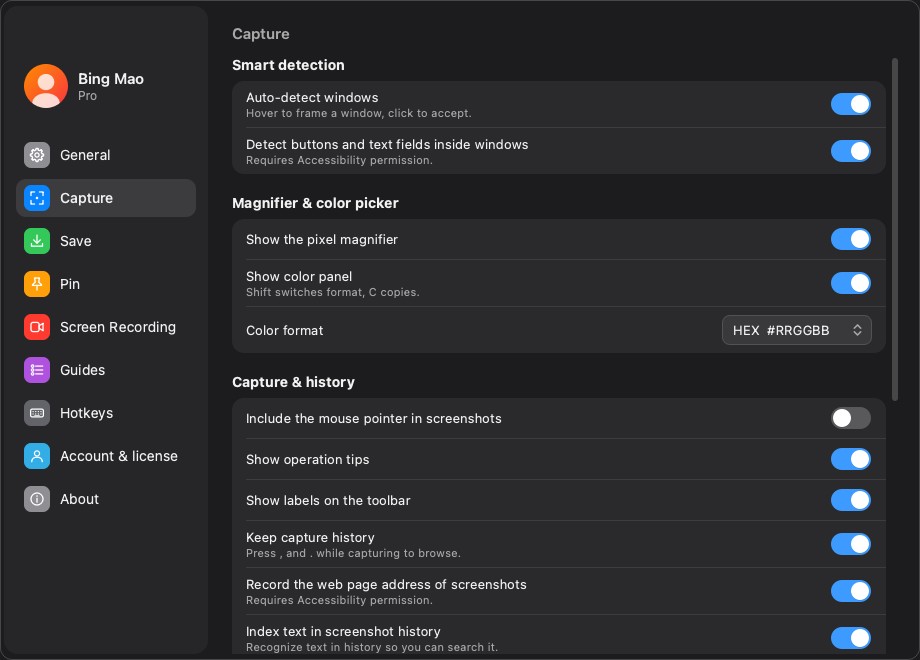Select the Capture sidebar item

[106, 198]
